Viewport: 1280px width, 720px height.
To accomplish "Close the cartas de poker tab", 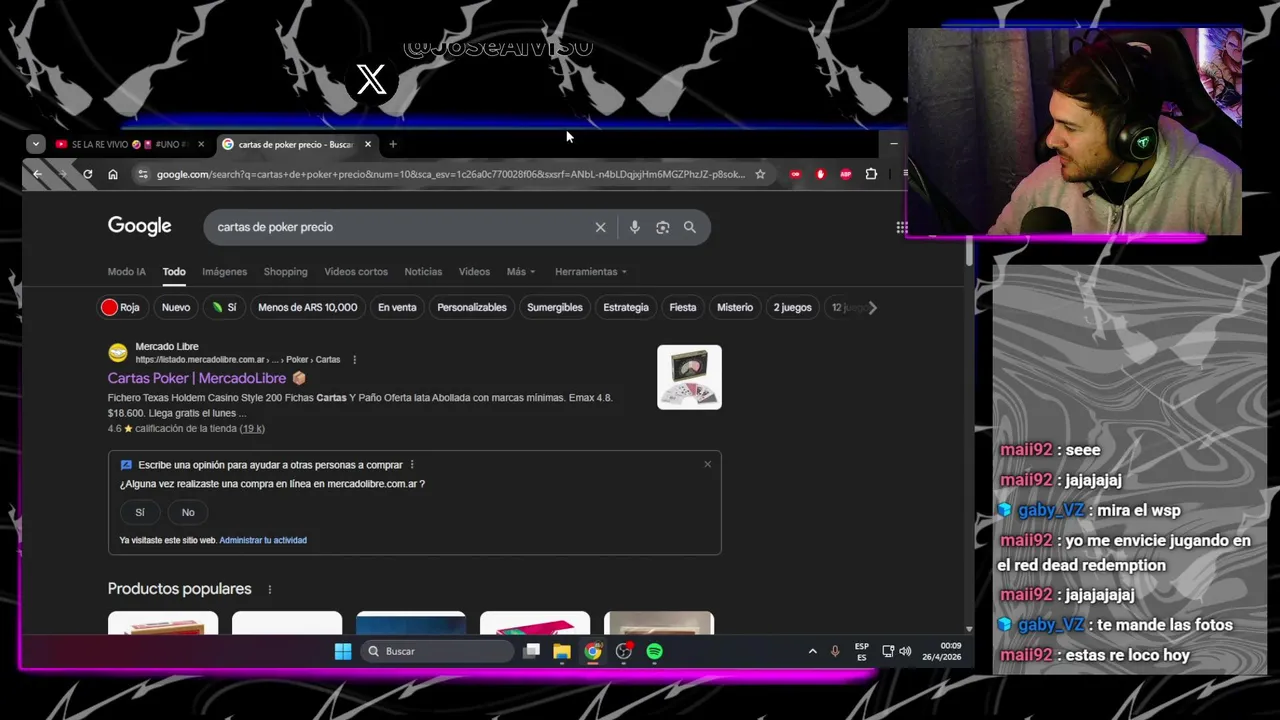I will click(x=368, y=144).
